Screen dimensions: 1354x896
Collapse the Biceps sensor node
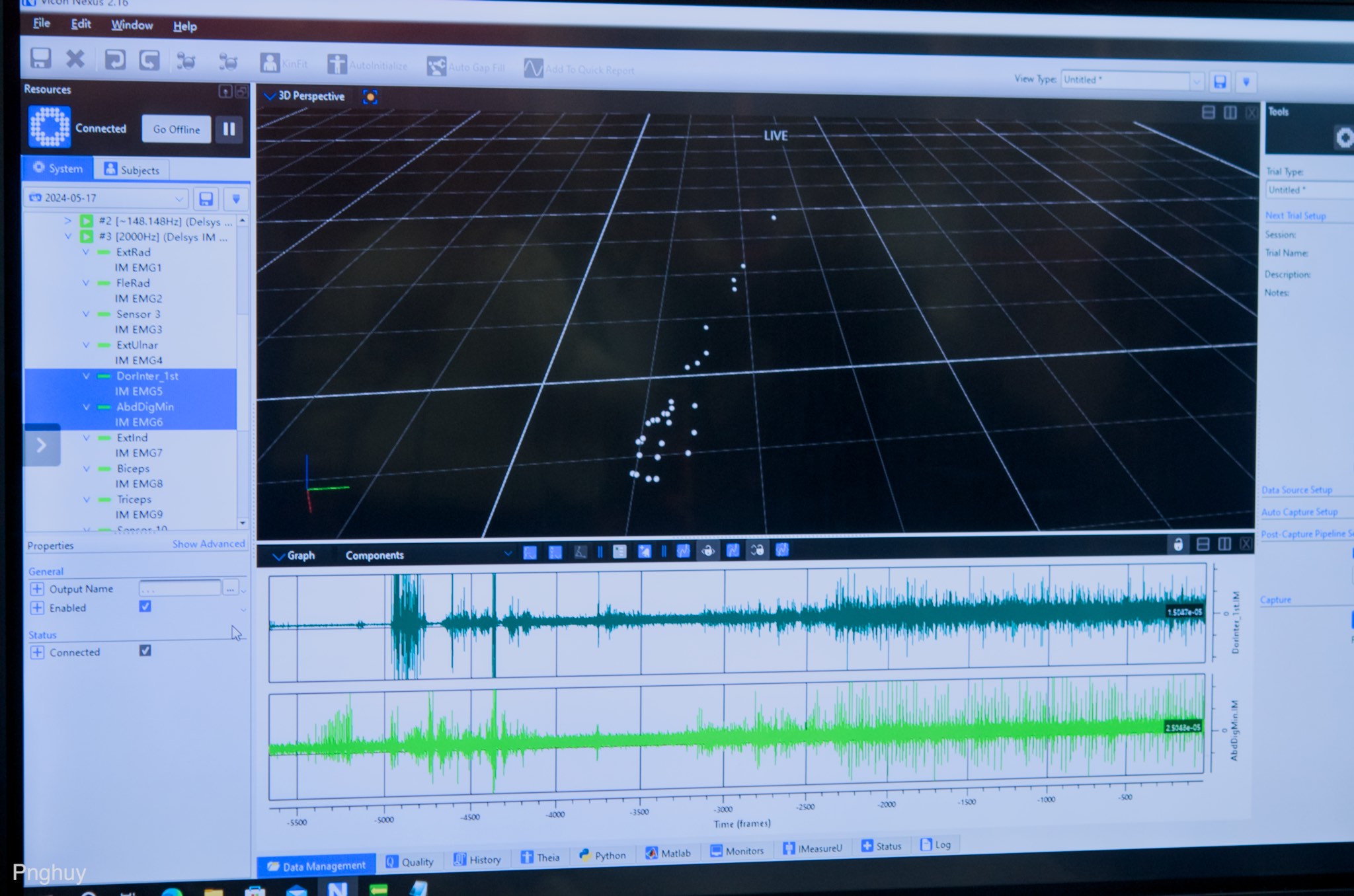(x=86, y=468)
